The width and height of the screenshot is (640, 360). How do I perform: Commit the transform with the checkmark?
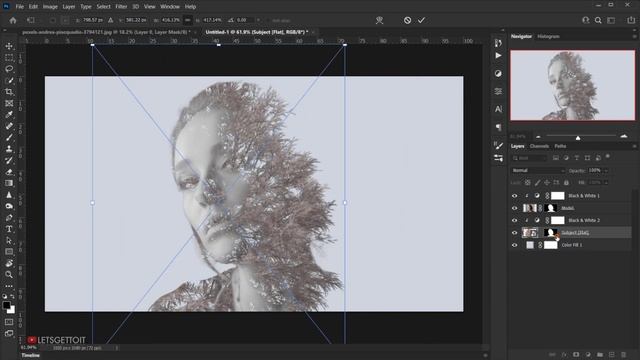pyautogui.click(x=421, y=20)
